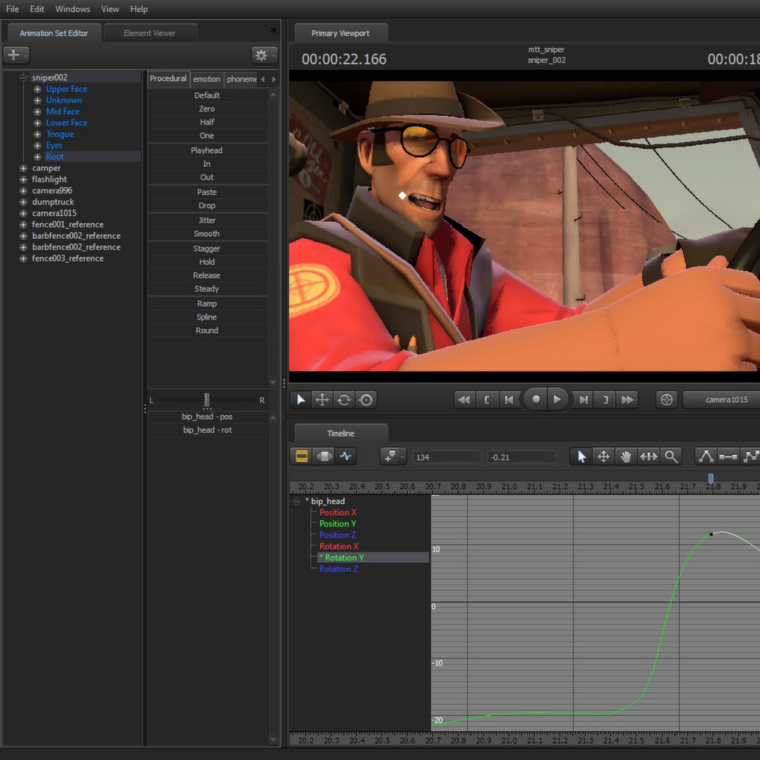The width and height of the screenshot is (760, 760).
Task: Set the loop start bracket marker
Action: click(x=486, y=400)
